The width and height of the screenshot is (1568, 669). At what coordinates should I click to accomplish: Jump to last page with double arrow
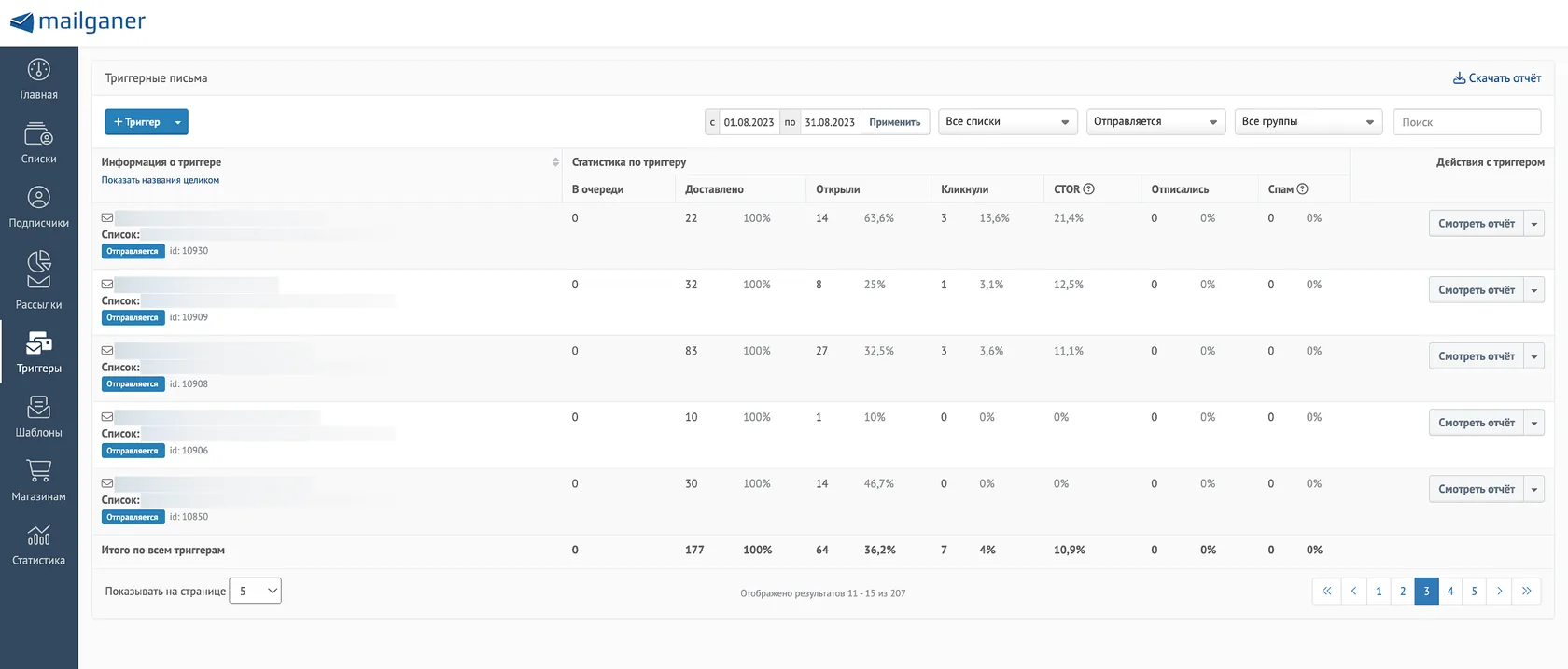tap(1527, 592)
